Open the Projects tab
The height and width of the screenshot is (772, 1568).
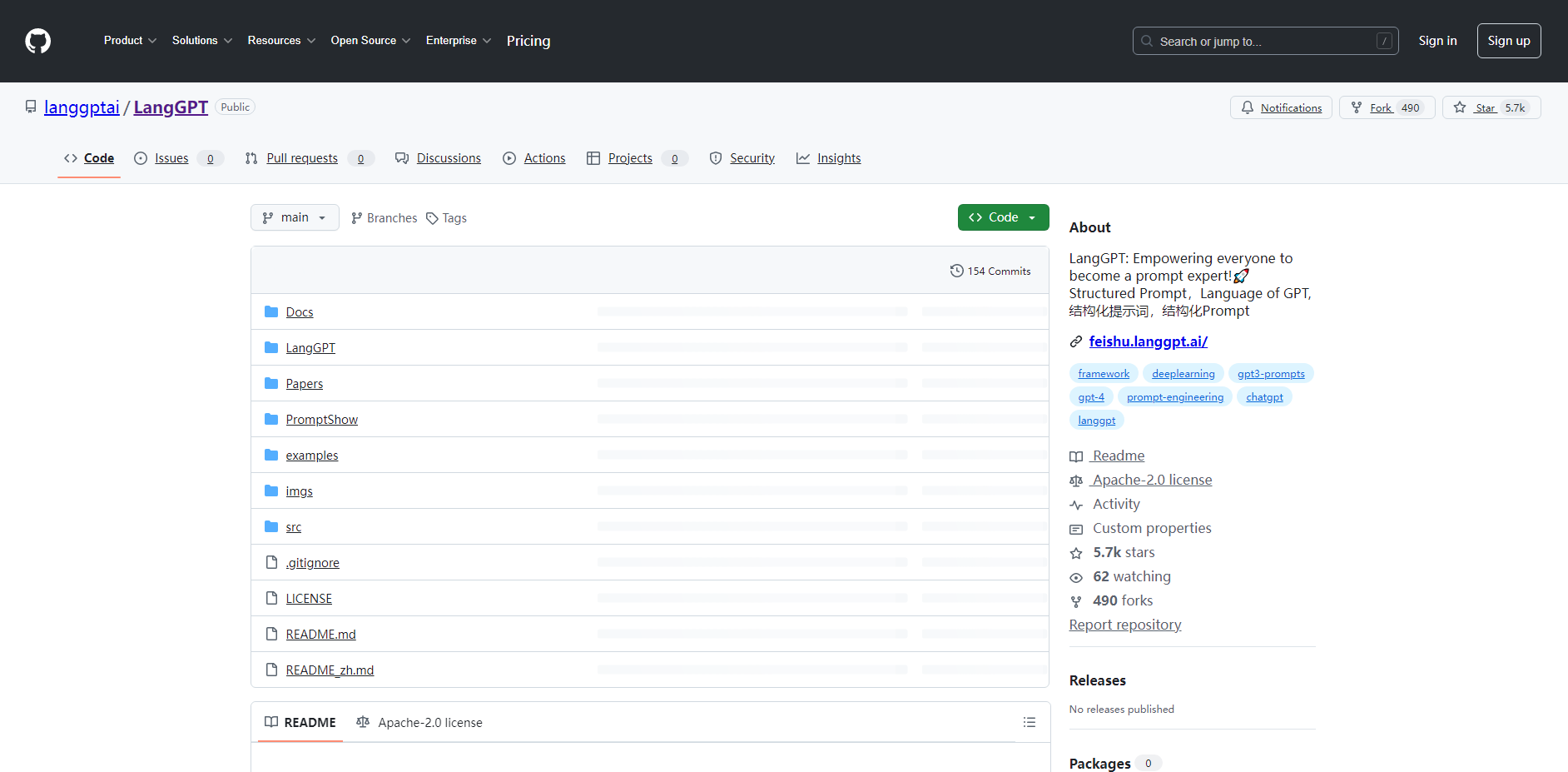click(637, 158)
